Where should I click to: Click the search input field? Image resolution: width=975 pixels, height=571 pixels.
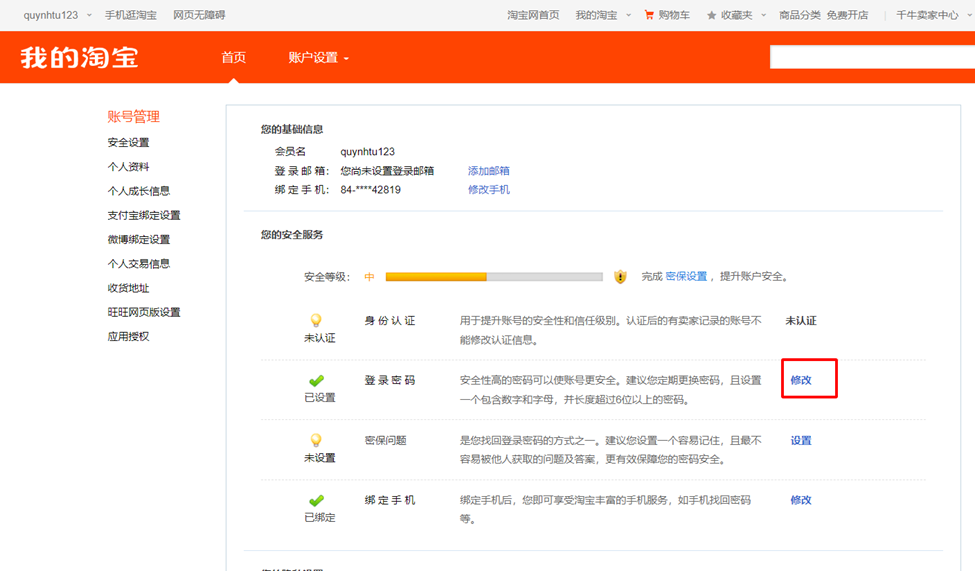click(872, 57)
